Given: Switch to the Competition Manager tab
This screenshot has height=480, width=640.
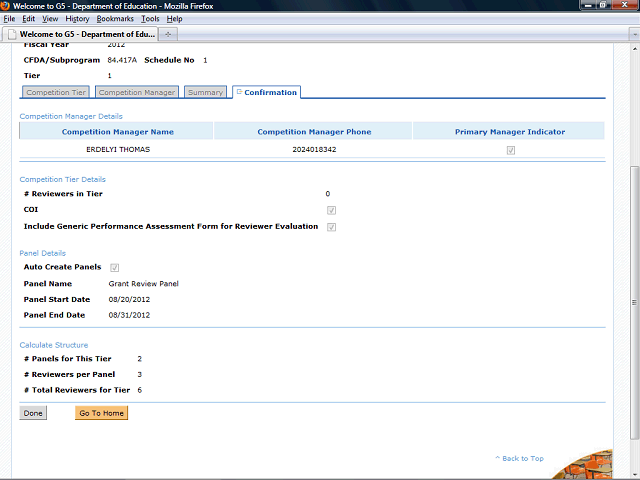Looking at the screenshot, I should pos(137,92).
